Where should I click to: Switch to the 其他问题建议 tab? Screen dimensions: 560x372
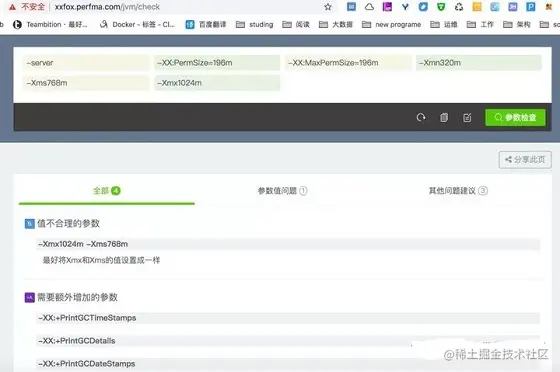(458, 191)
